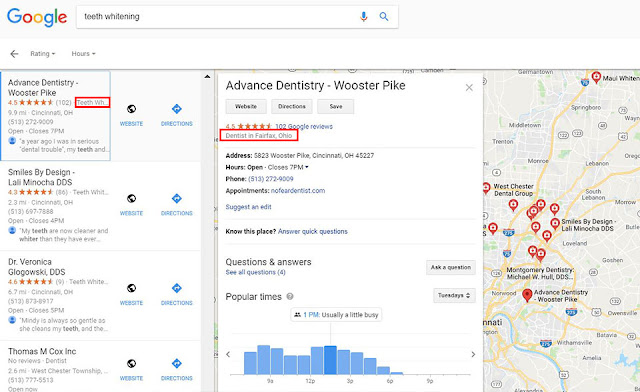Click the up arrow of the results scrollbar
The height and width of the screenshot is (392, 640).
tap(207, 77)
